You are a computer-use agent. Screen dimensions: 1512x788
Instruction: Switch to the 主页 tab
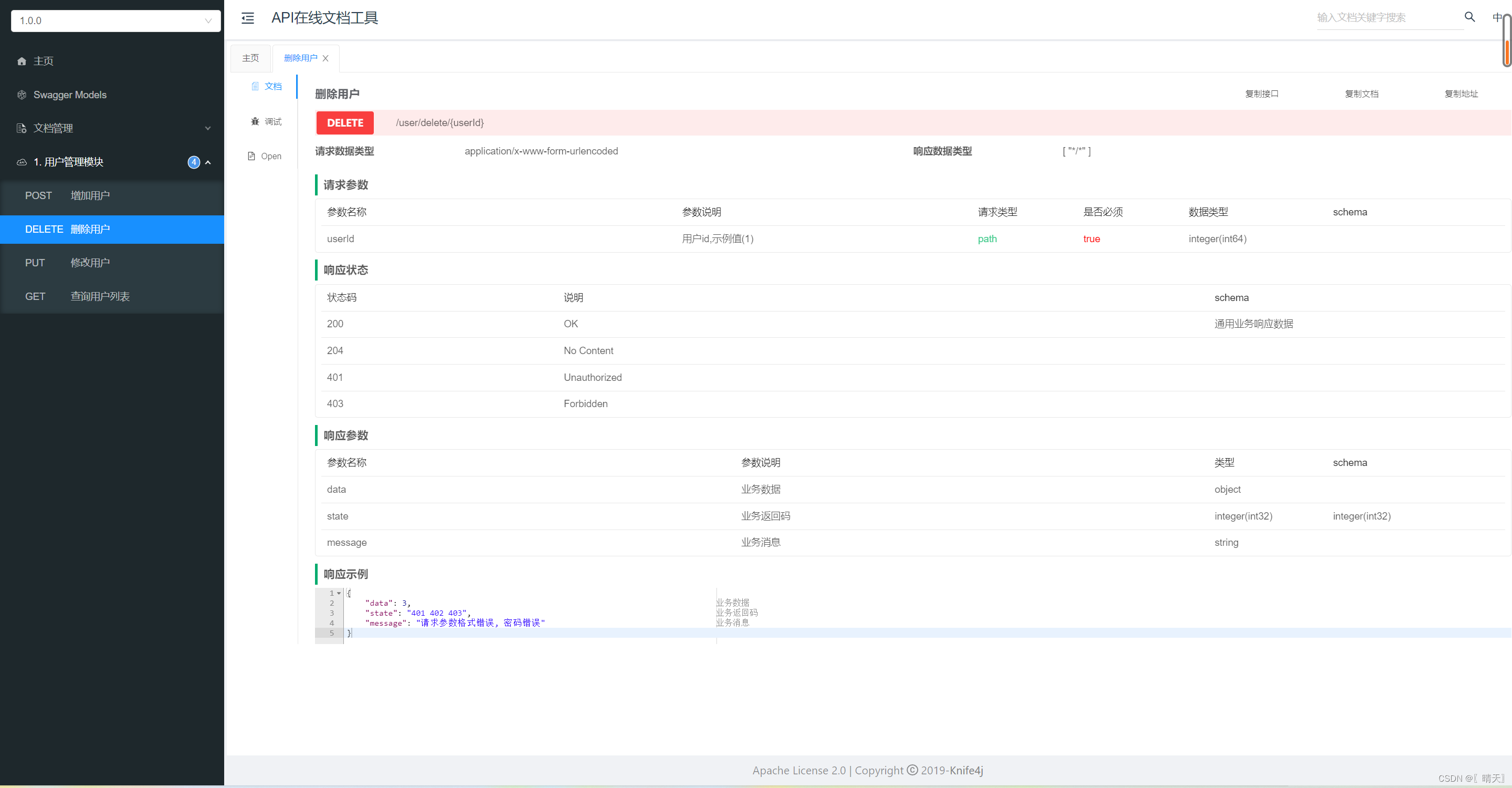[250, 58]
